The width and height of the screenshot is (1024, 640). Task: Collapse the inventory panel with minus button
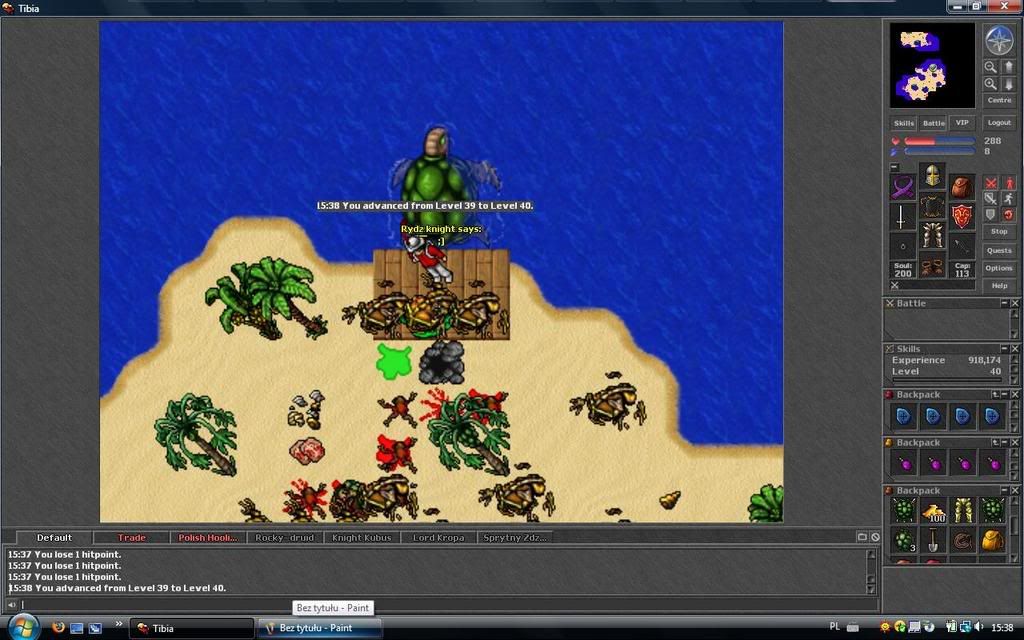[x=895, y=167]
